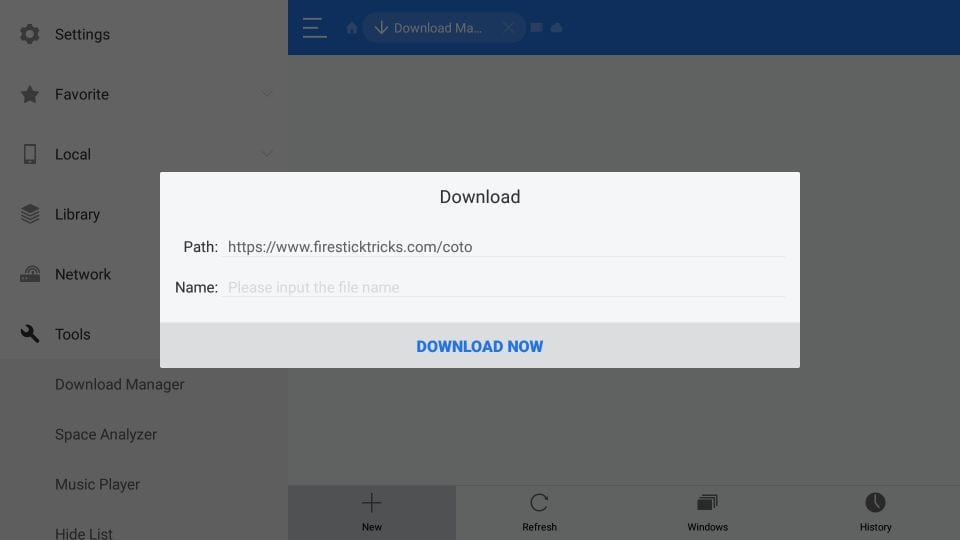This screenshot has width=960, height=540.
Task: Click the Path URL input field
Action: click(x=503, y=247)
